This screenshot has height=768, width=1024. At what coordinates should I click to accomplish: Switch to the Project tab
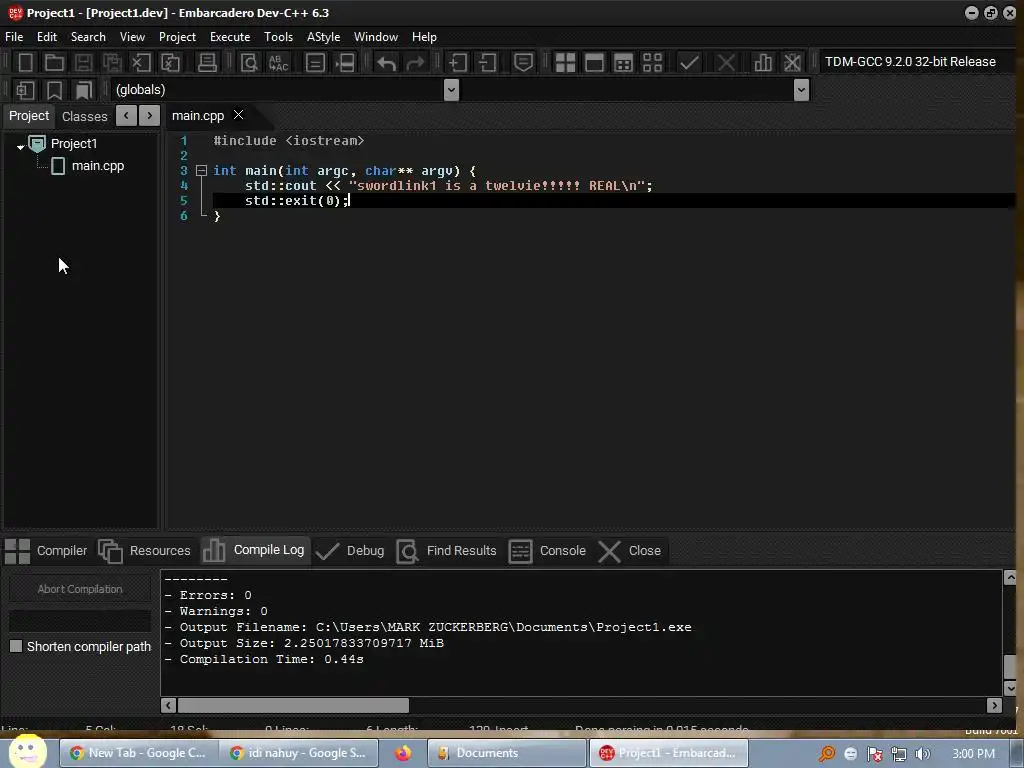point(29,116)
